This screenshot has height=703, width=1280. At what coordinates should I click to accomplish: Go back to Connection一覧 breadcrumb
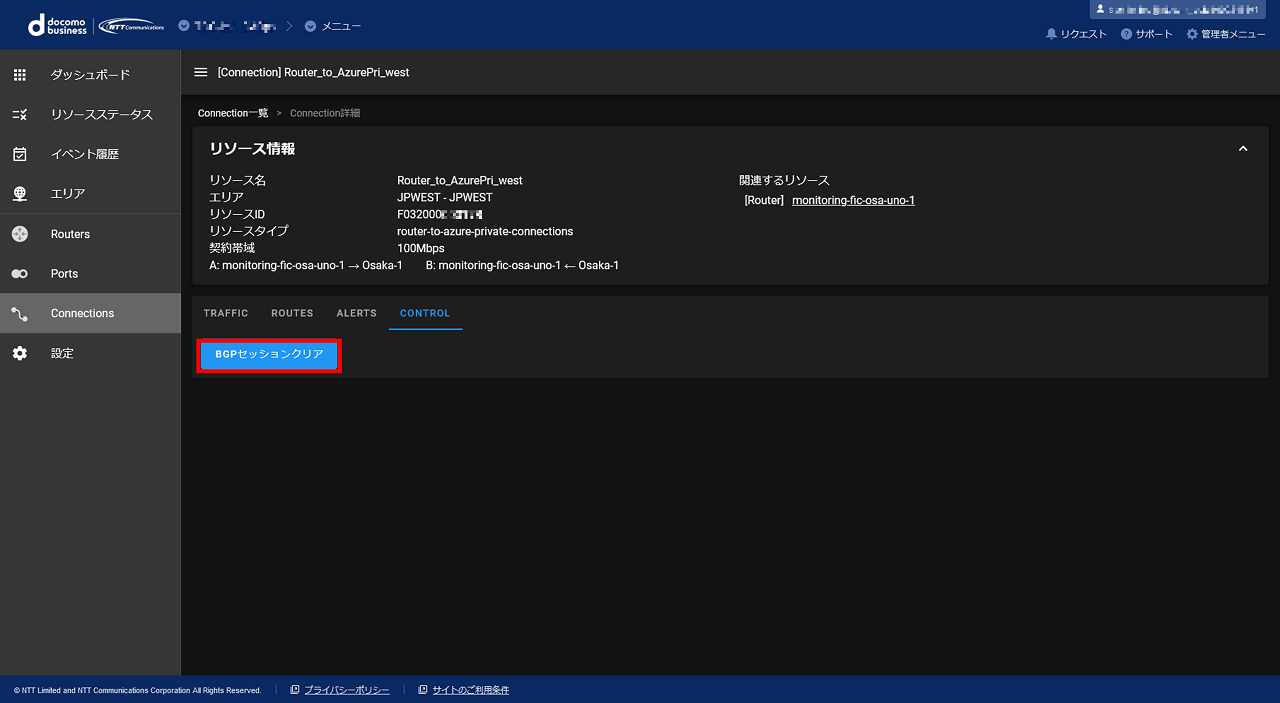coord(233,113)
